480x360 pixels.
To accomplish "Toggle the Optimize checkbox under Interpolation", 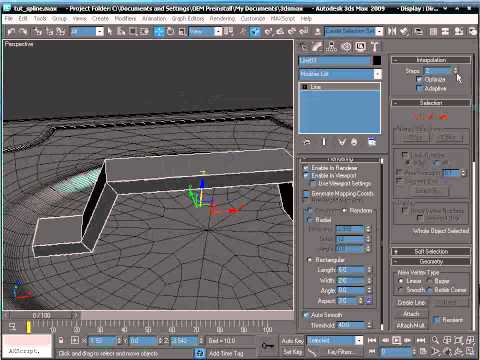I will pos(419,79).
